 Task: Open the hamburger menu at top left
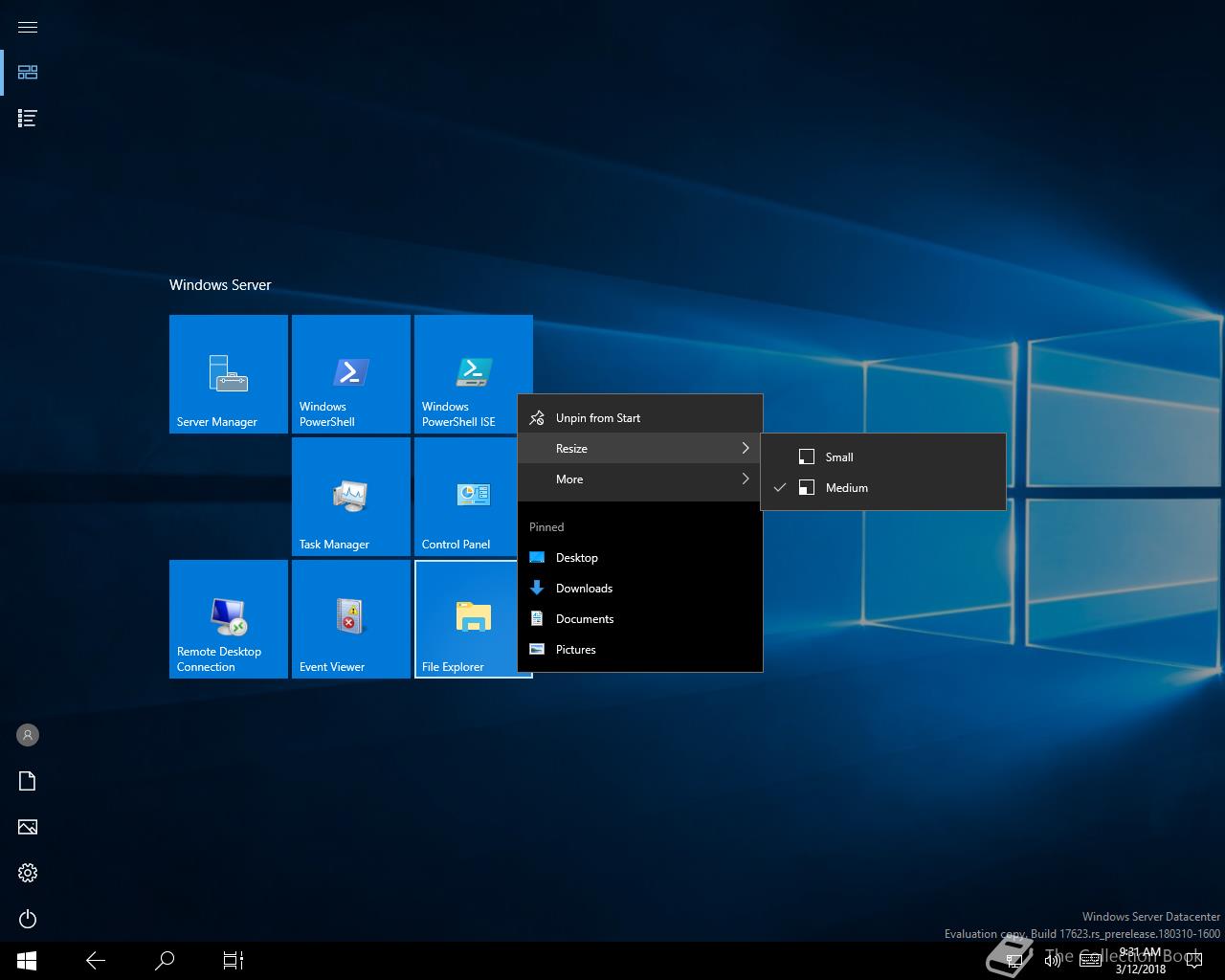coord(28,27)
